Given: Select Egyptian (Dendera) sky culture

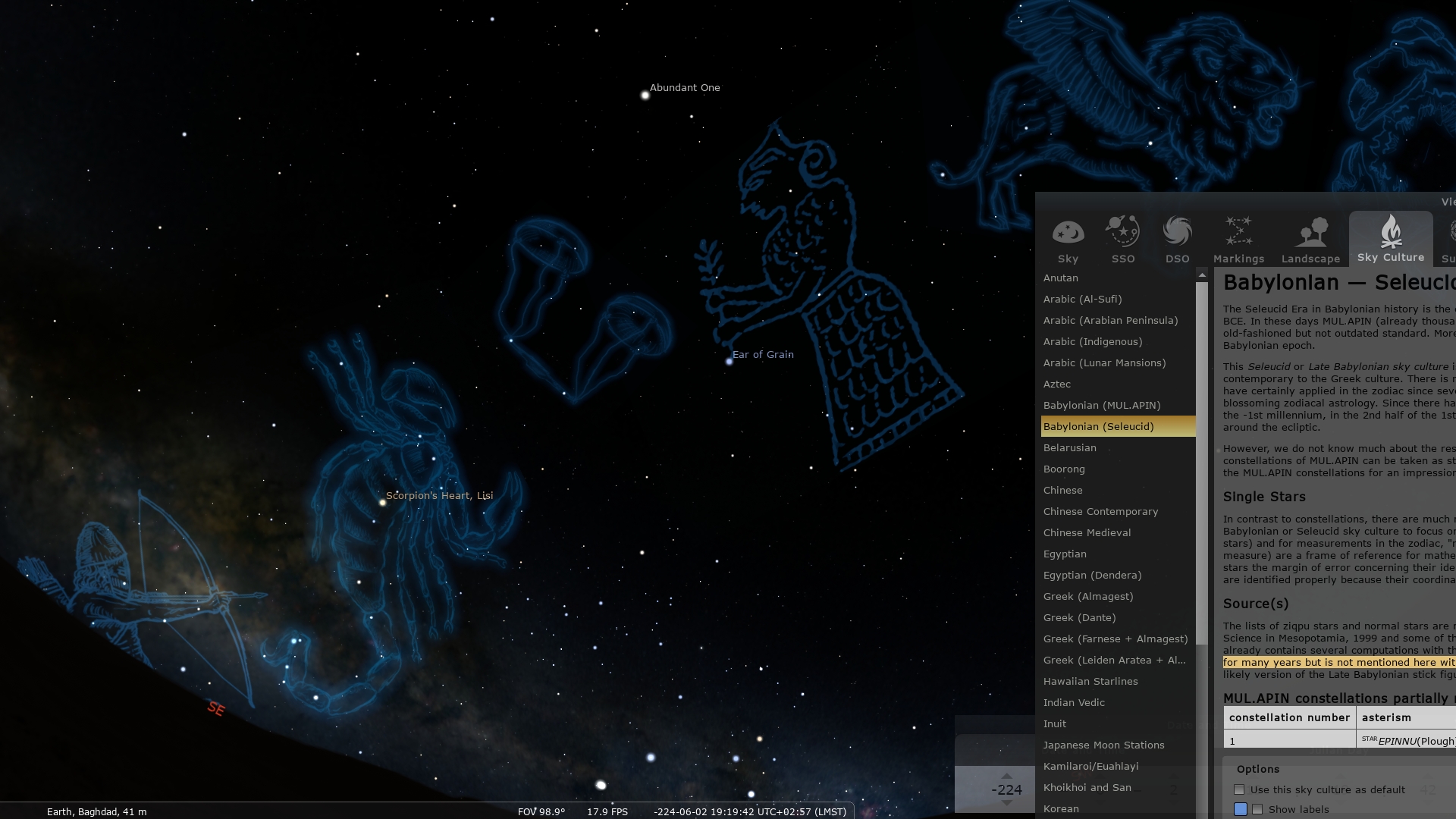Looking at the screenshot, I should click(1092, 575).
